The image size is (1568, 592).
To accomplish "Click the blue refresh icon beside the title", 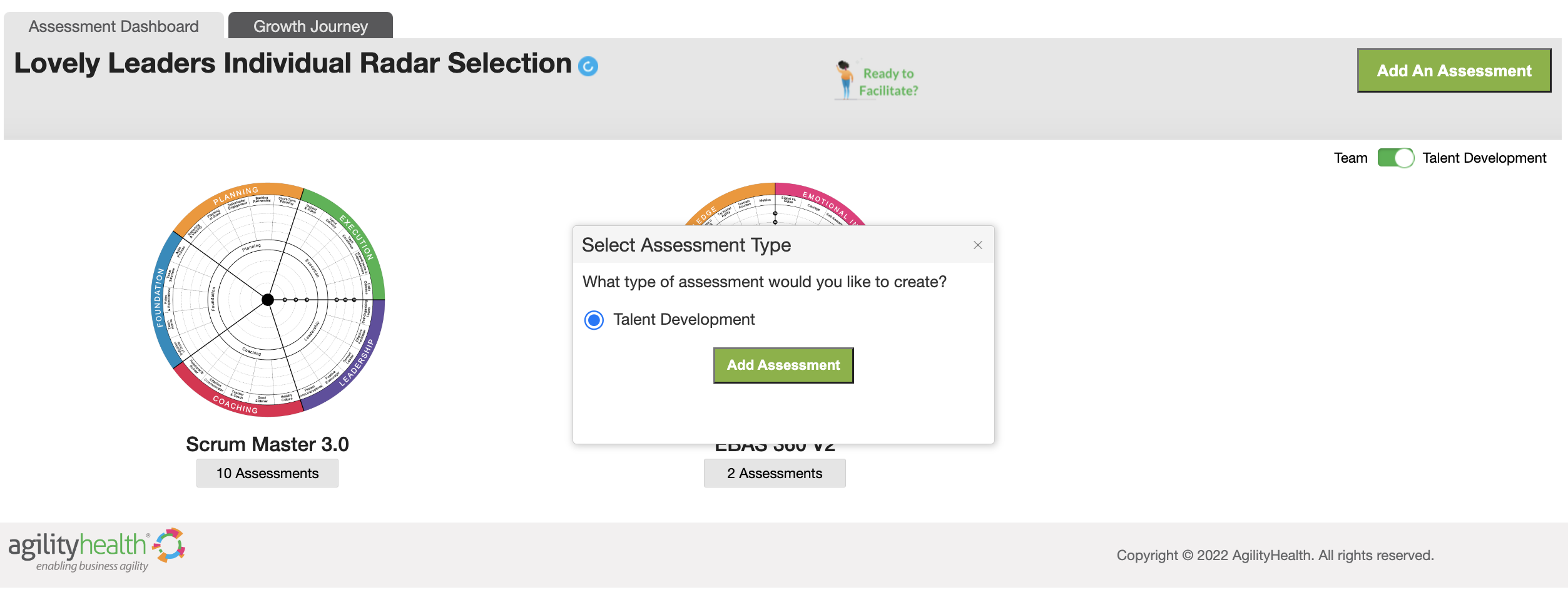I will (588, 66).
